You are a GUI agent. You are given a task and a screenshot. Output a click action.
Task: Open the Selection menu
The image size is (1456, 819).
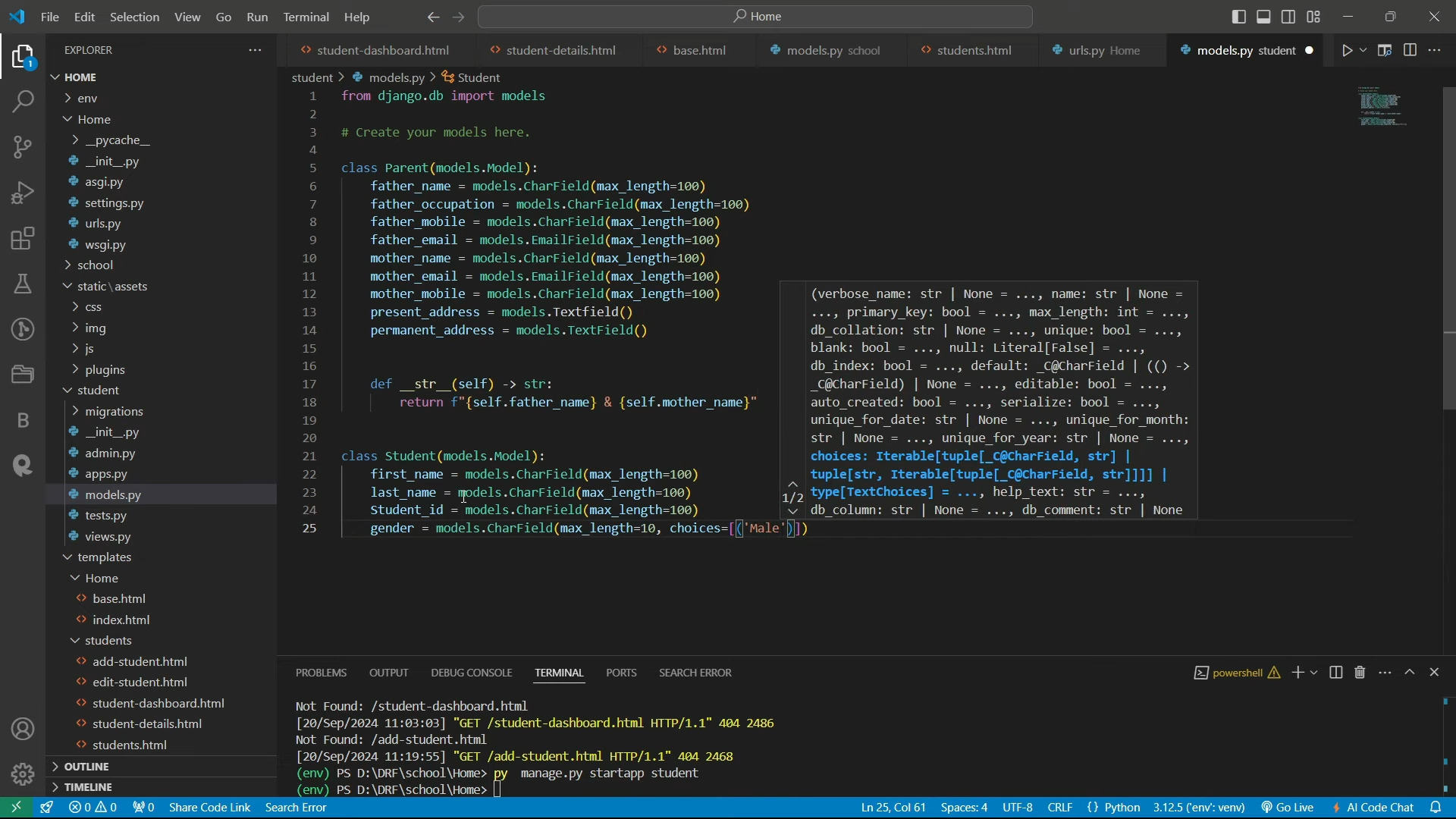(134, 17)
